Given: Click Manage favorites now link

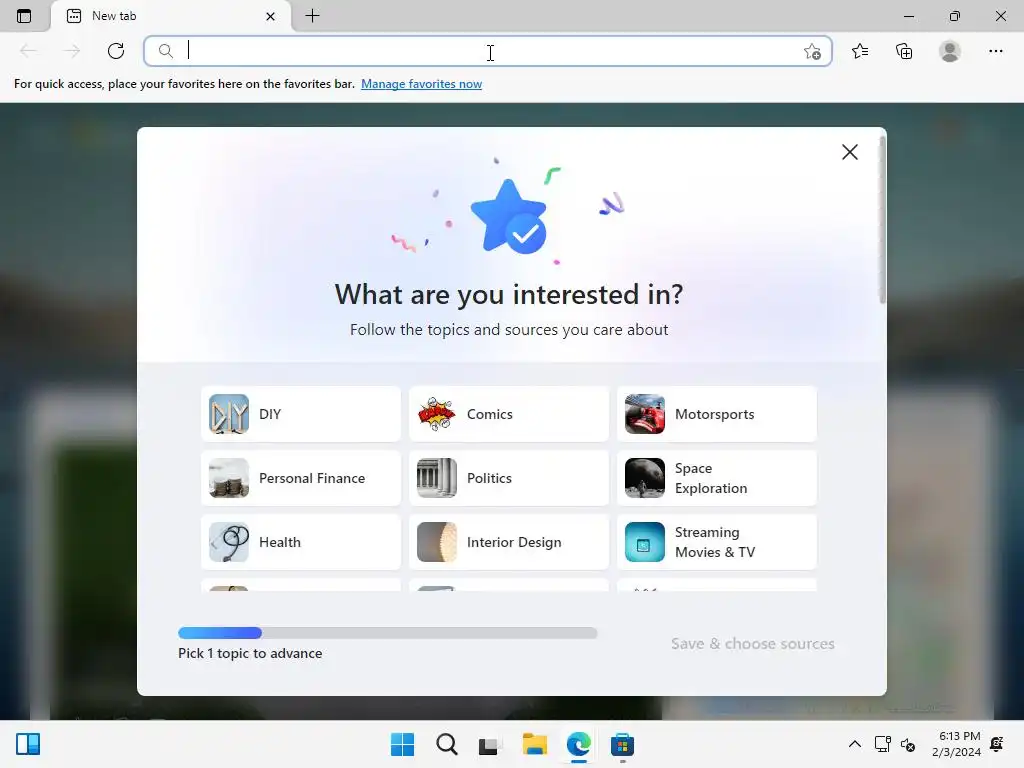Looking at the screenshot, I should [x=421, y=84].
